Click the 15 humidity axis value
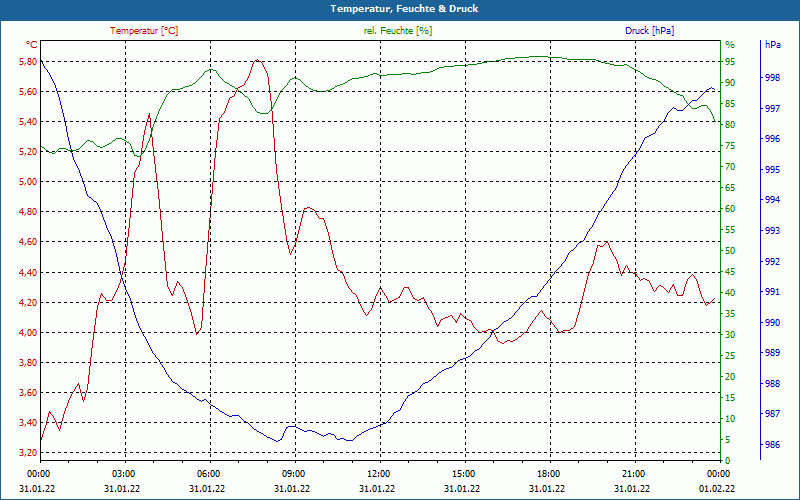 pos(730,398)
